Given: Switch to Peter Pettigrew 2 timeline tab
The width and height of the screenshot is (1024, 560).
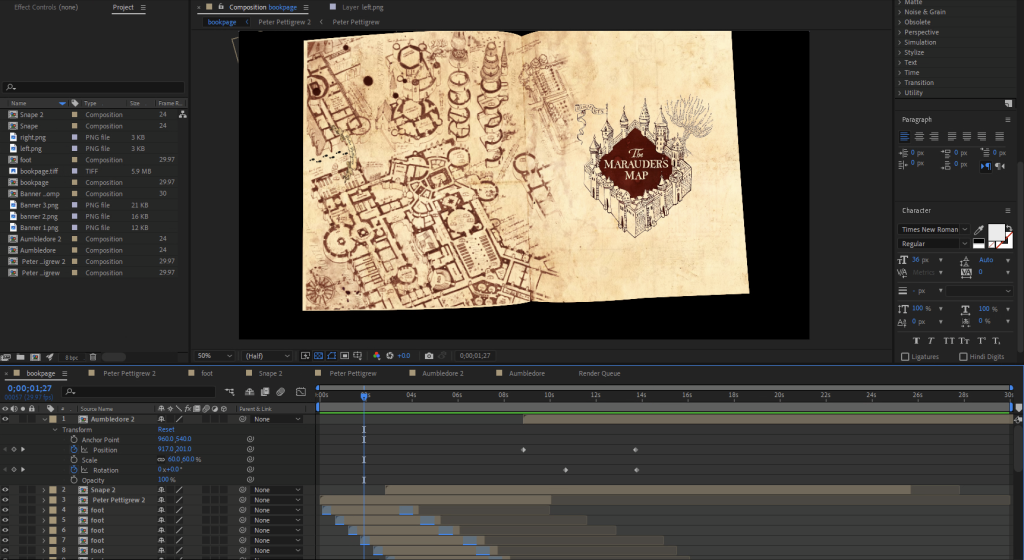Looking at the screenshot, I should point(129,373).
